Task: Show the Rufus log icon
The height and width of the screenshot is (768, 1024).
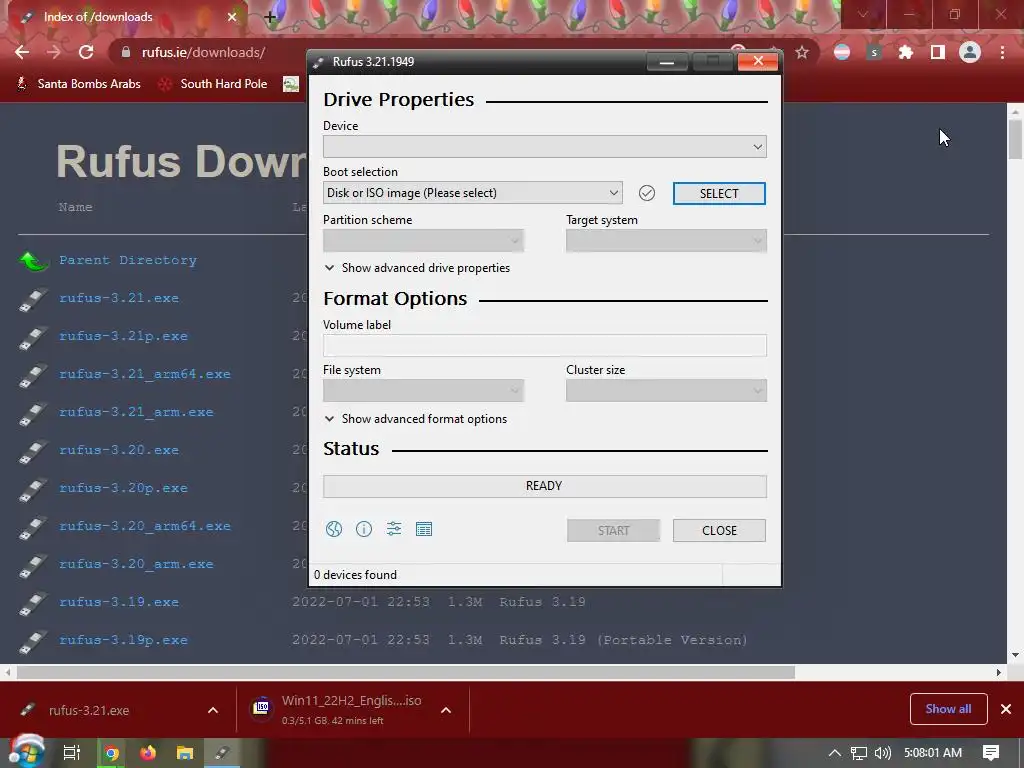Action: pos(424,529)
